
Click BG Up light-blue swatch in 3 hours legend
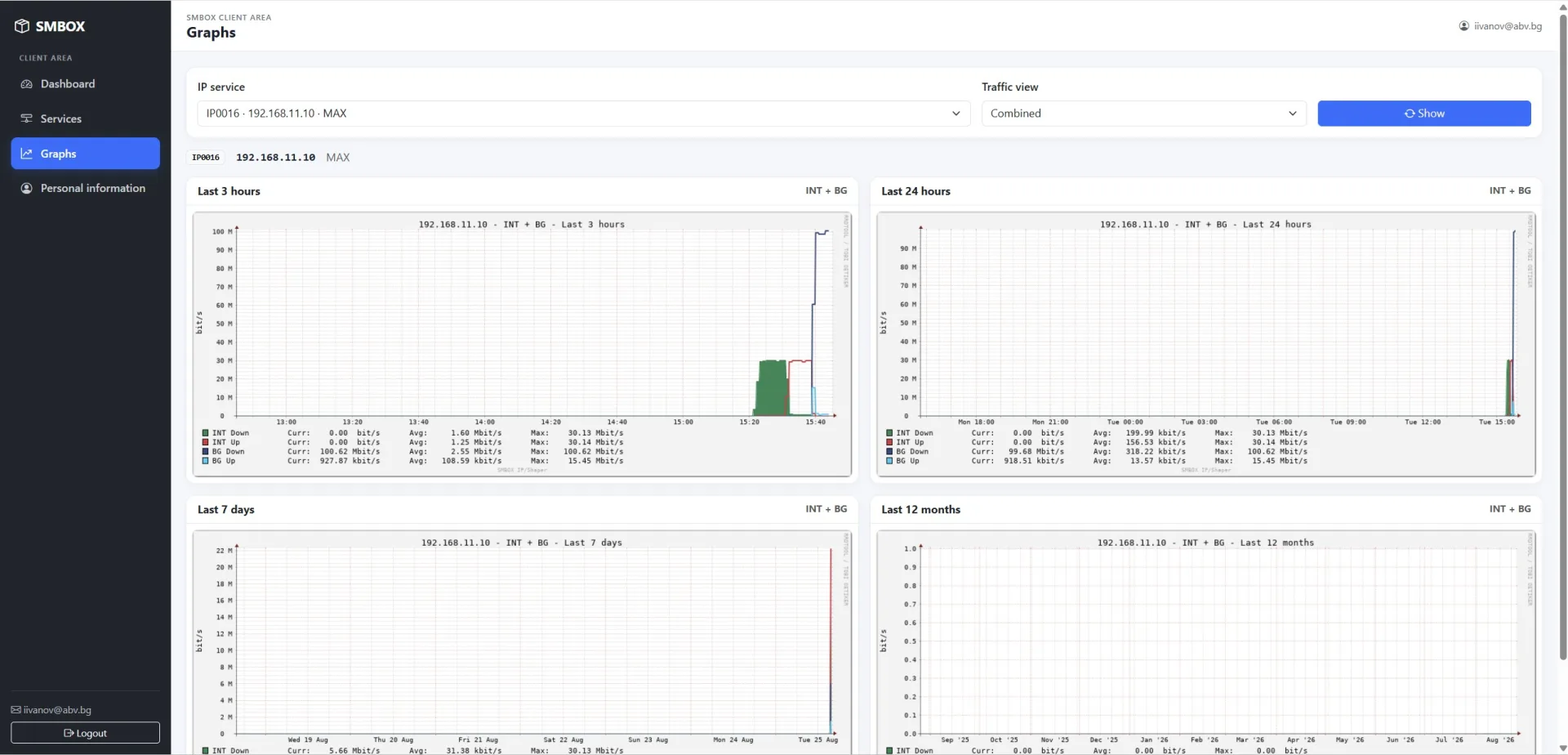click(206, 461)
